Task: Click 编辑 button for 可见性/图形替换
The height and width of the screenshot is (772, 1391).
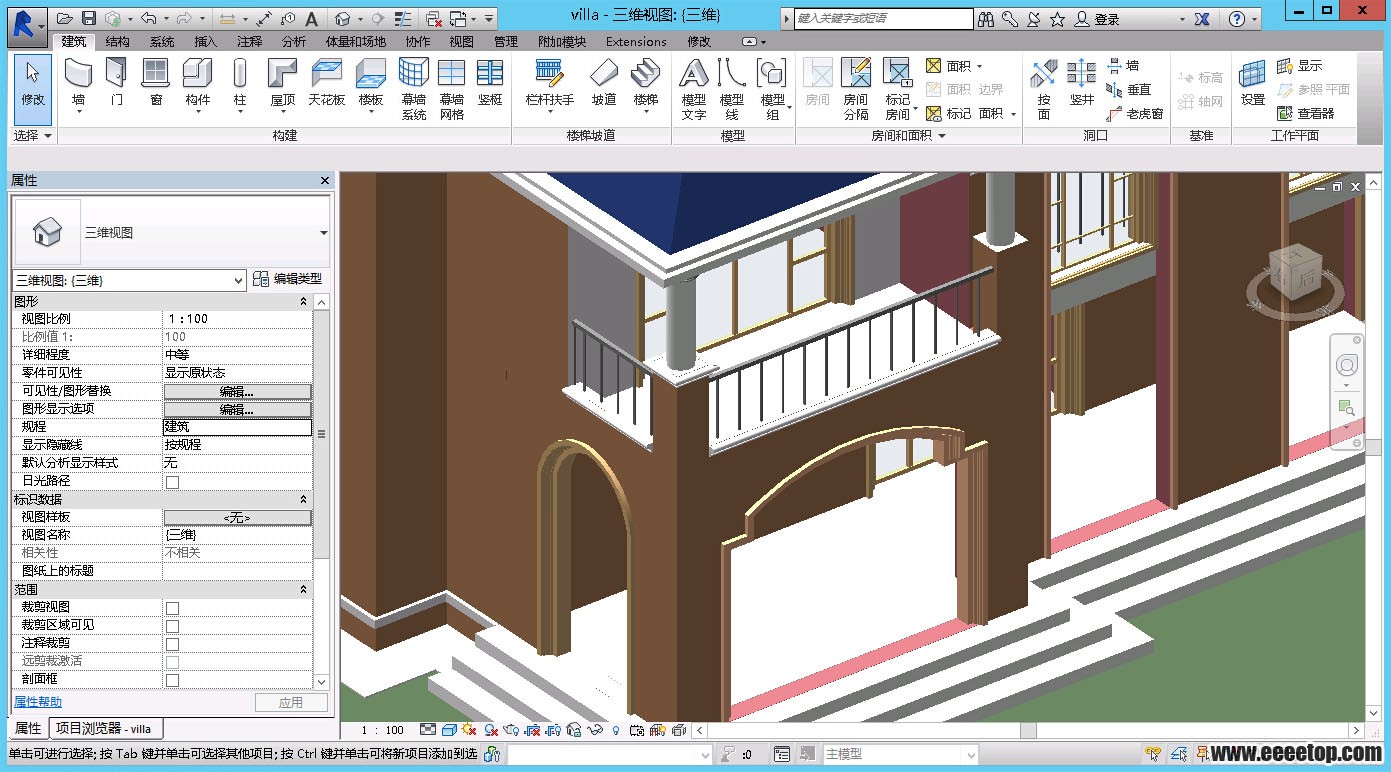Action: click(237, 391)
